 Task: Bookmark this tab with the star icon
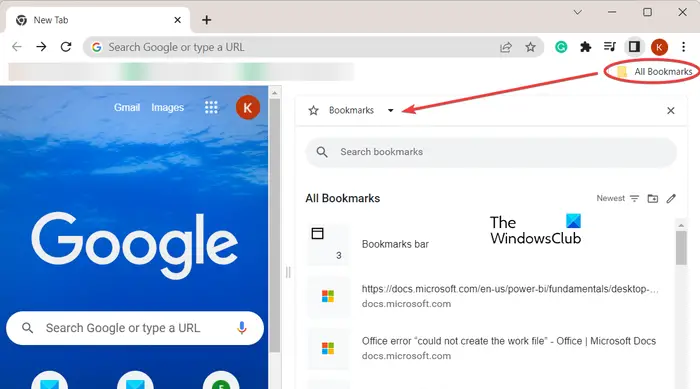(530, 47)
